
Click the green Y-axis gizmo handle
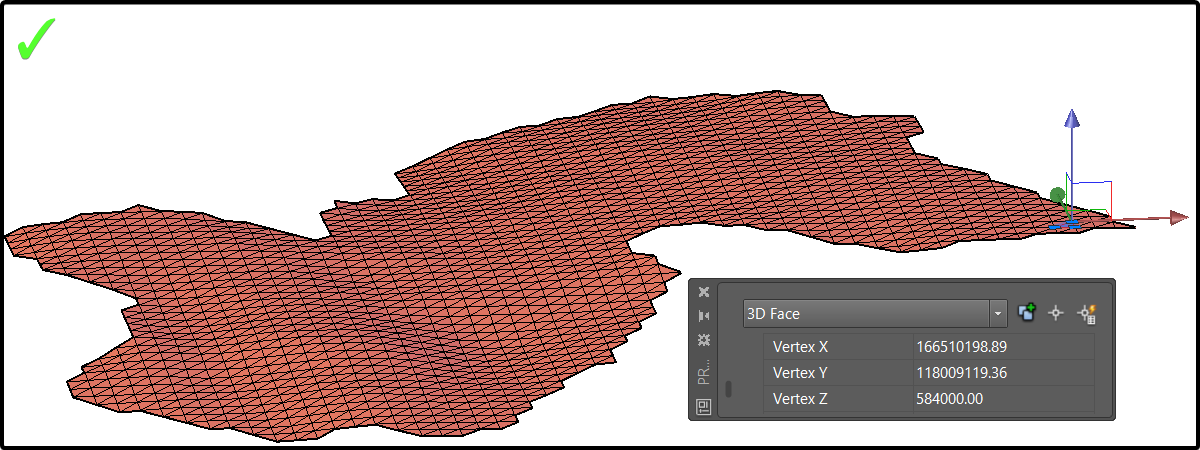[1058, 195]
